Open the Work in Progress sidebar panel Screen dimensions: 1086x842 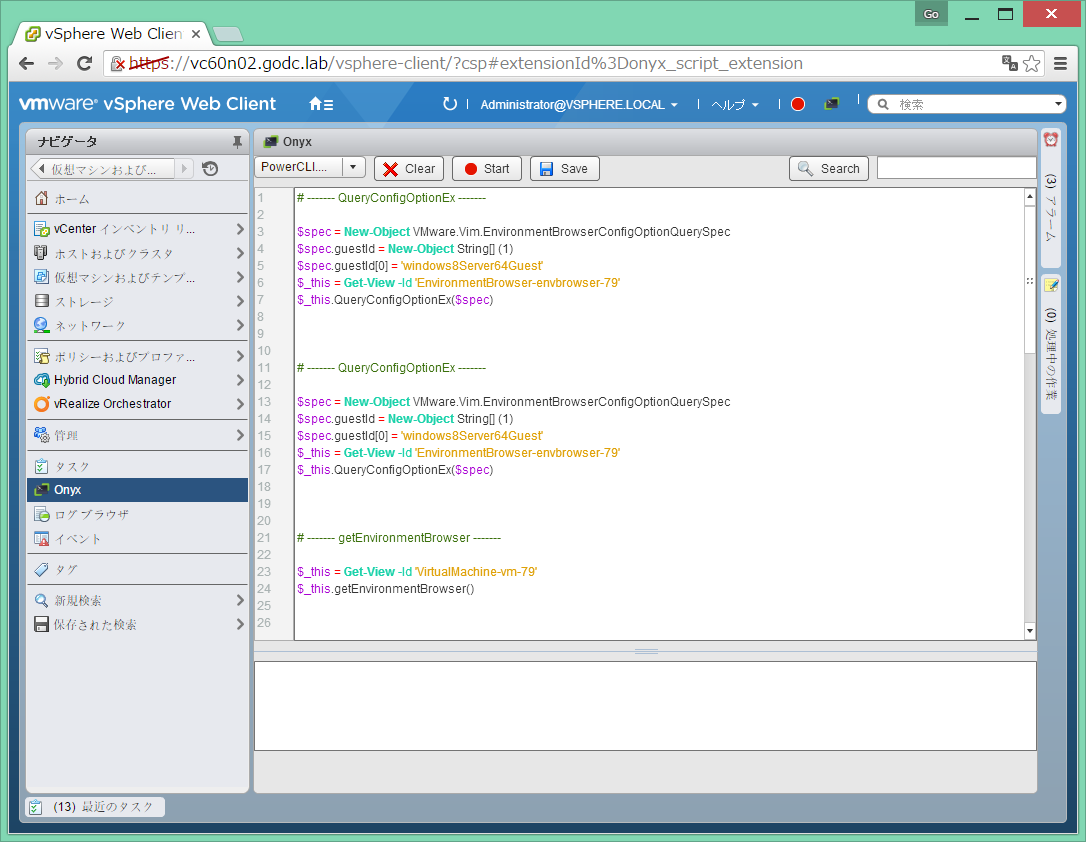[1051, 344]
